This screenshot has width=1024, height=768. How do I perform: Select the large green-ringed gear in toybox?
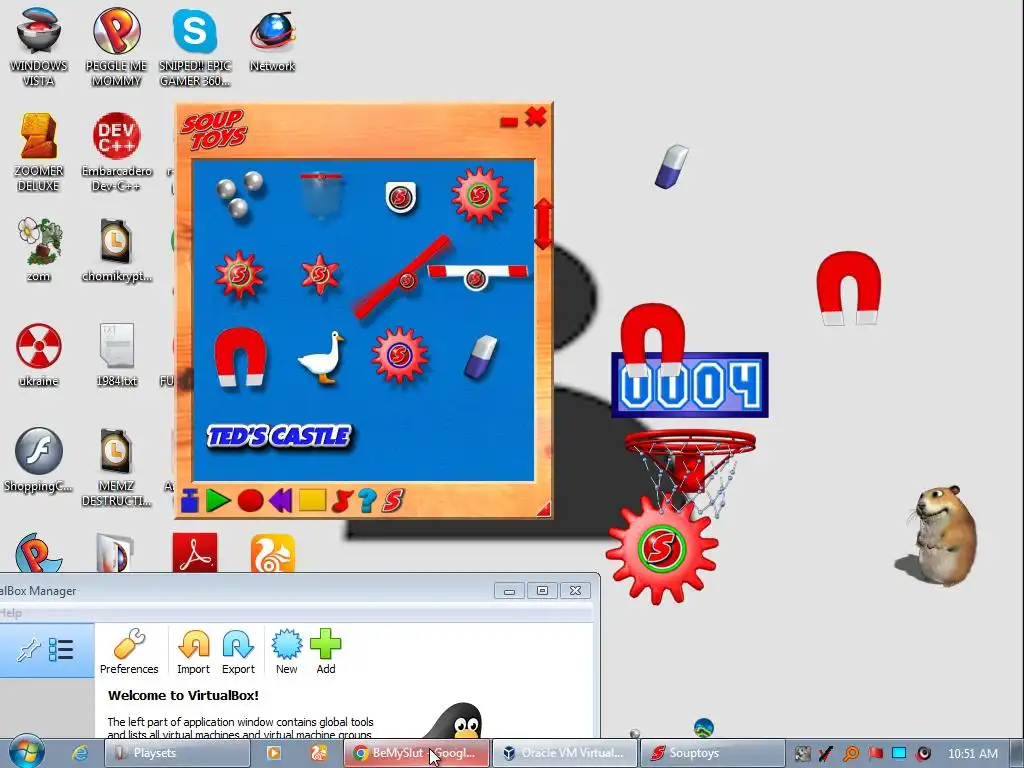479,195
